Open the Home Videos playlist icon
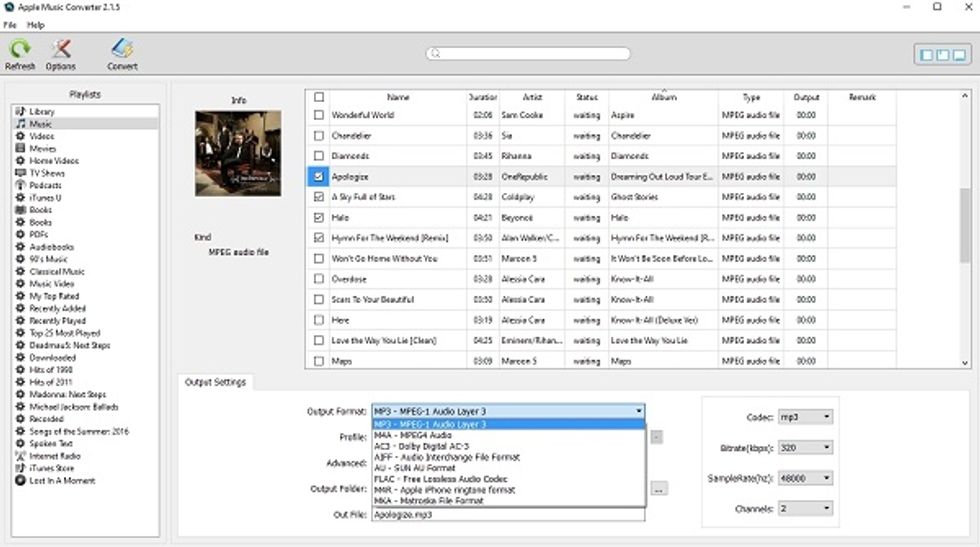The image size is (980, 547). tap(21, 161)
